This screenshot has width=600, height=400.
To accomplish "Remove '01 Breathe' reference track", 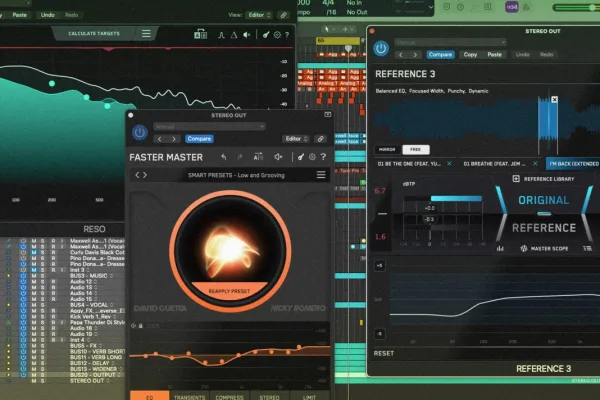I will pyautogui.click(x=535, y=164).
